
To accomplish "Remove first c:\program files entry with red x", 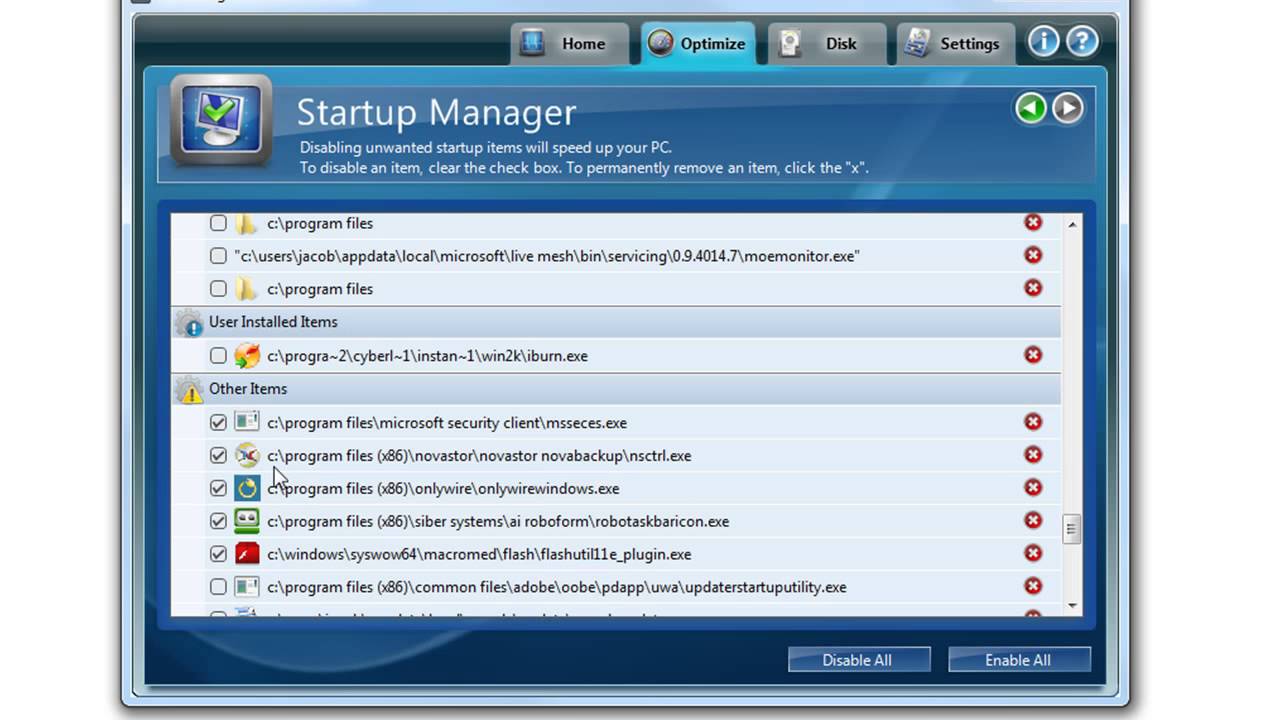I will (1033, 223).
